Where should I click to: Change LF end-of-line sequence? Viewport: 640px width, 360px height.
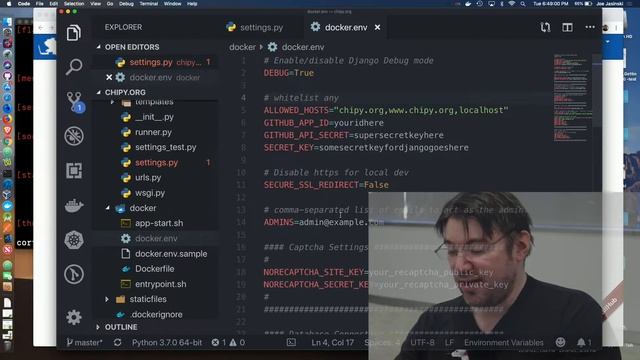(449, 342)
